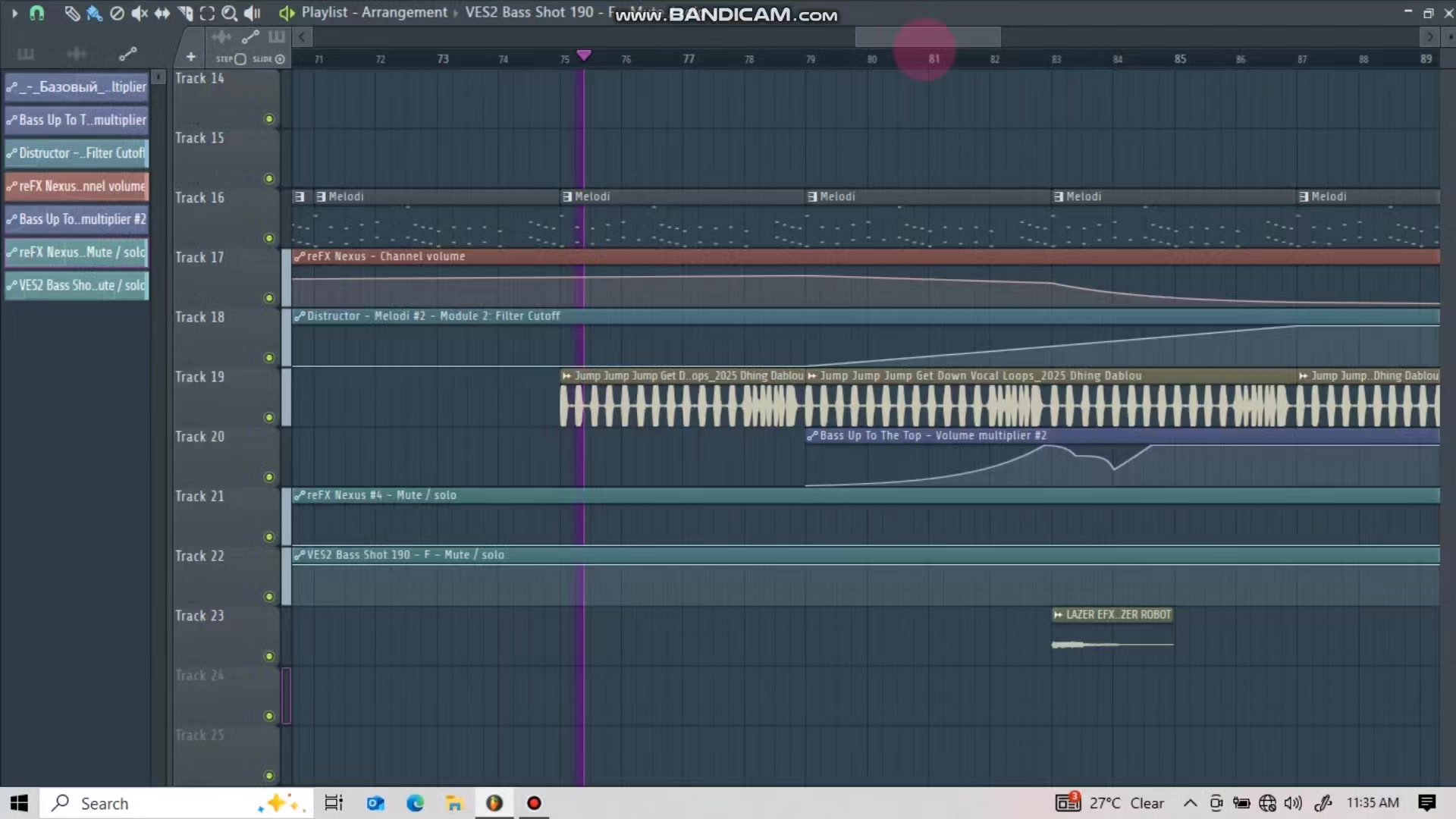The width and height of the screenshot is (1456, 819).
Task: Open menu of LAZER EFX ZER ROBOT clip
Action: [x=1059, y=615]
